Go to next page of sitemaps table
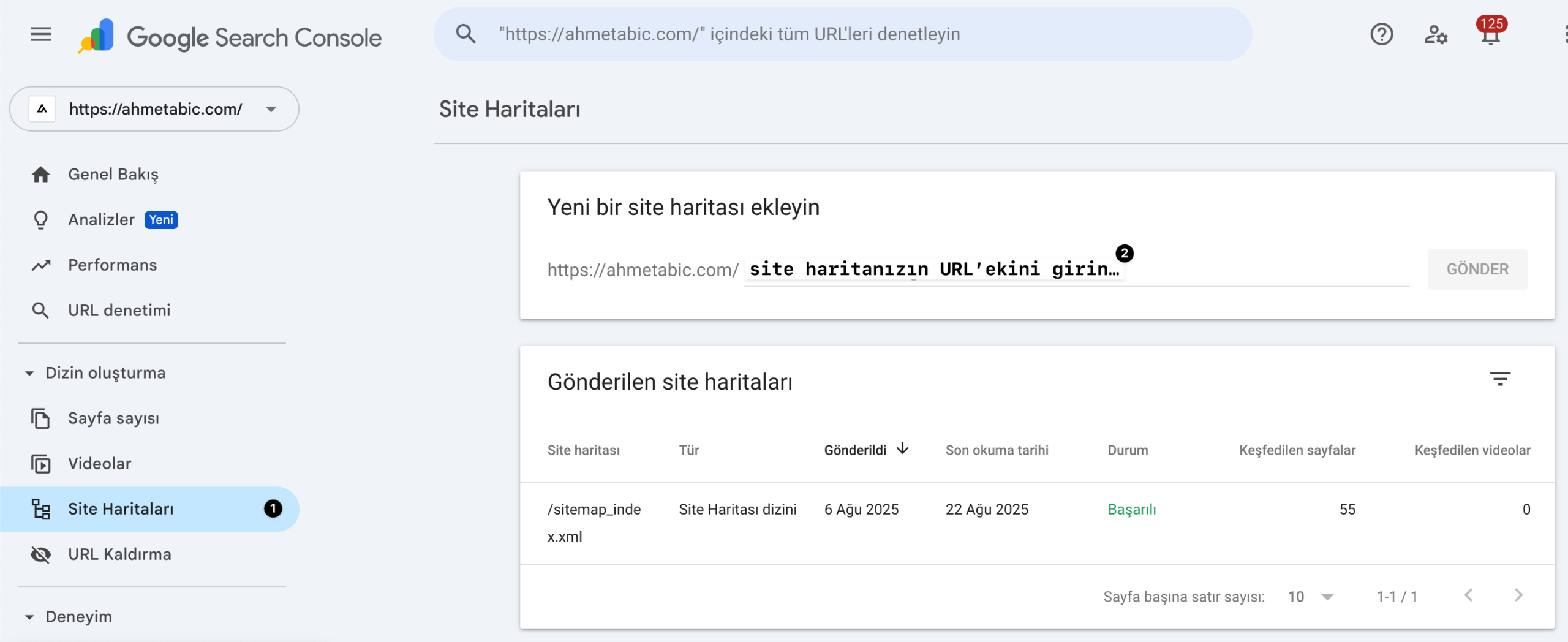1568x642 pixels. [1518, 595]
